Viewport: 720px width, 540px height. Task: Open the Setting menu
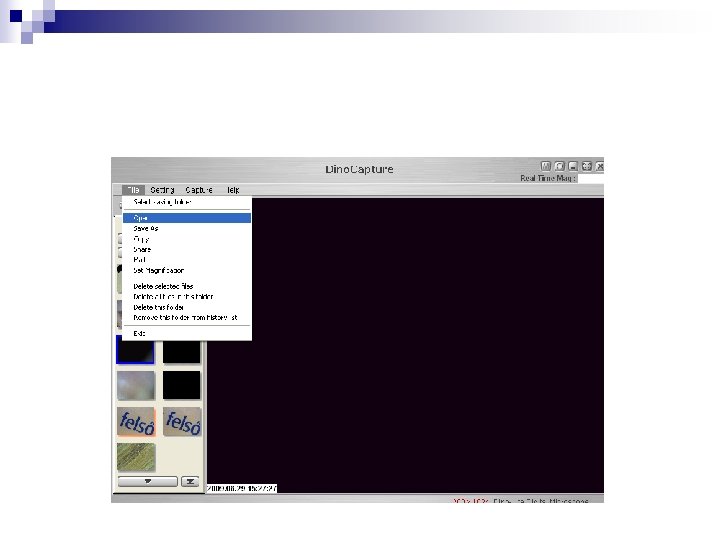[162, 190]
